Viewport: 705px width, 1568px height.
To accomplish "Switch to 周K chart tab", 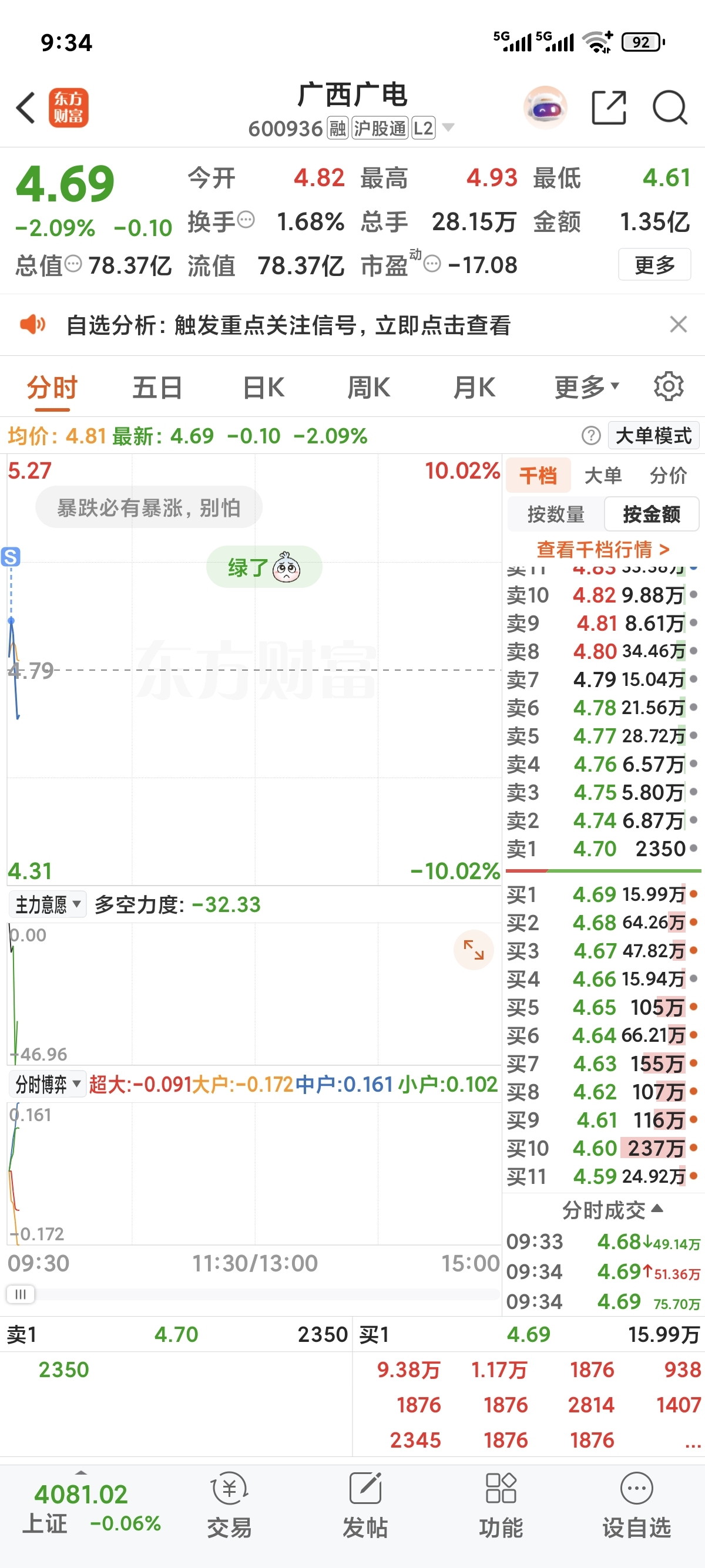I will coord(369,387).
